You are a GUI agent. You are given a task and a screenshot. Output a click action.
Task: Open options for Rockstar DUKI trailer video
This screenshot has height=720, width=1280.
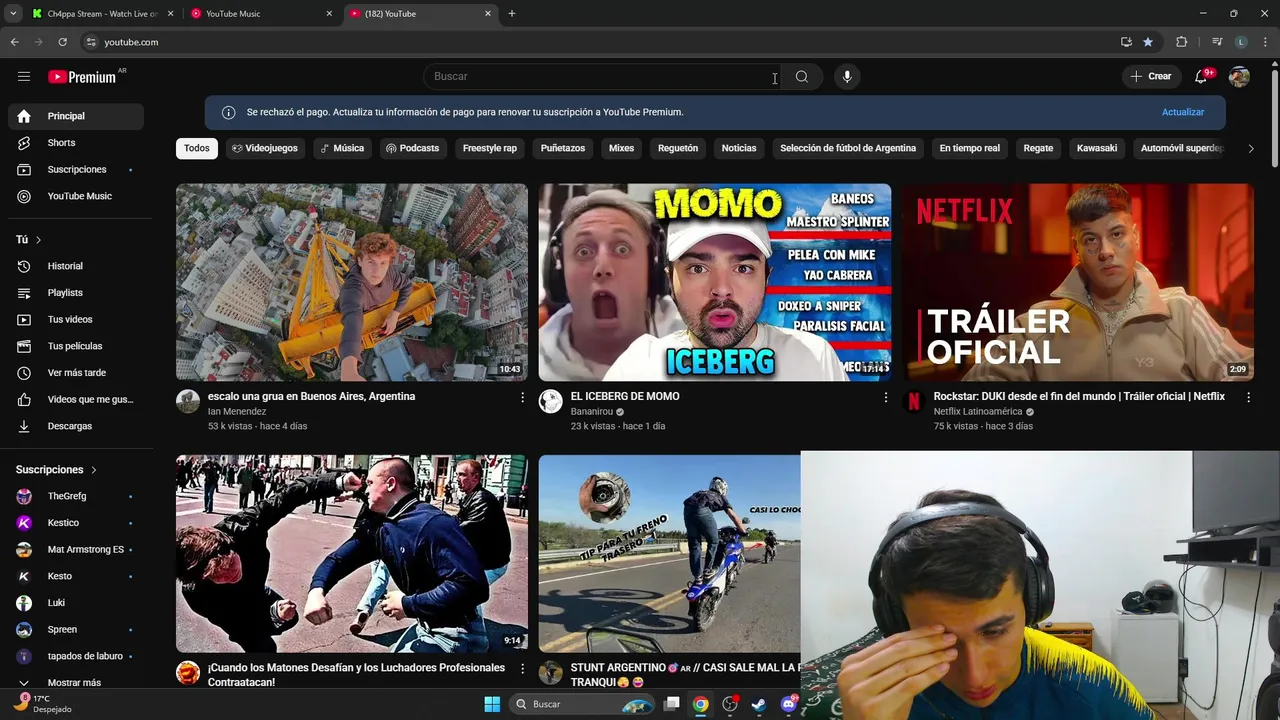point(1248,397)
